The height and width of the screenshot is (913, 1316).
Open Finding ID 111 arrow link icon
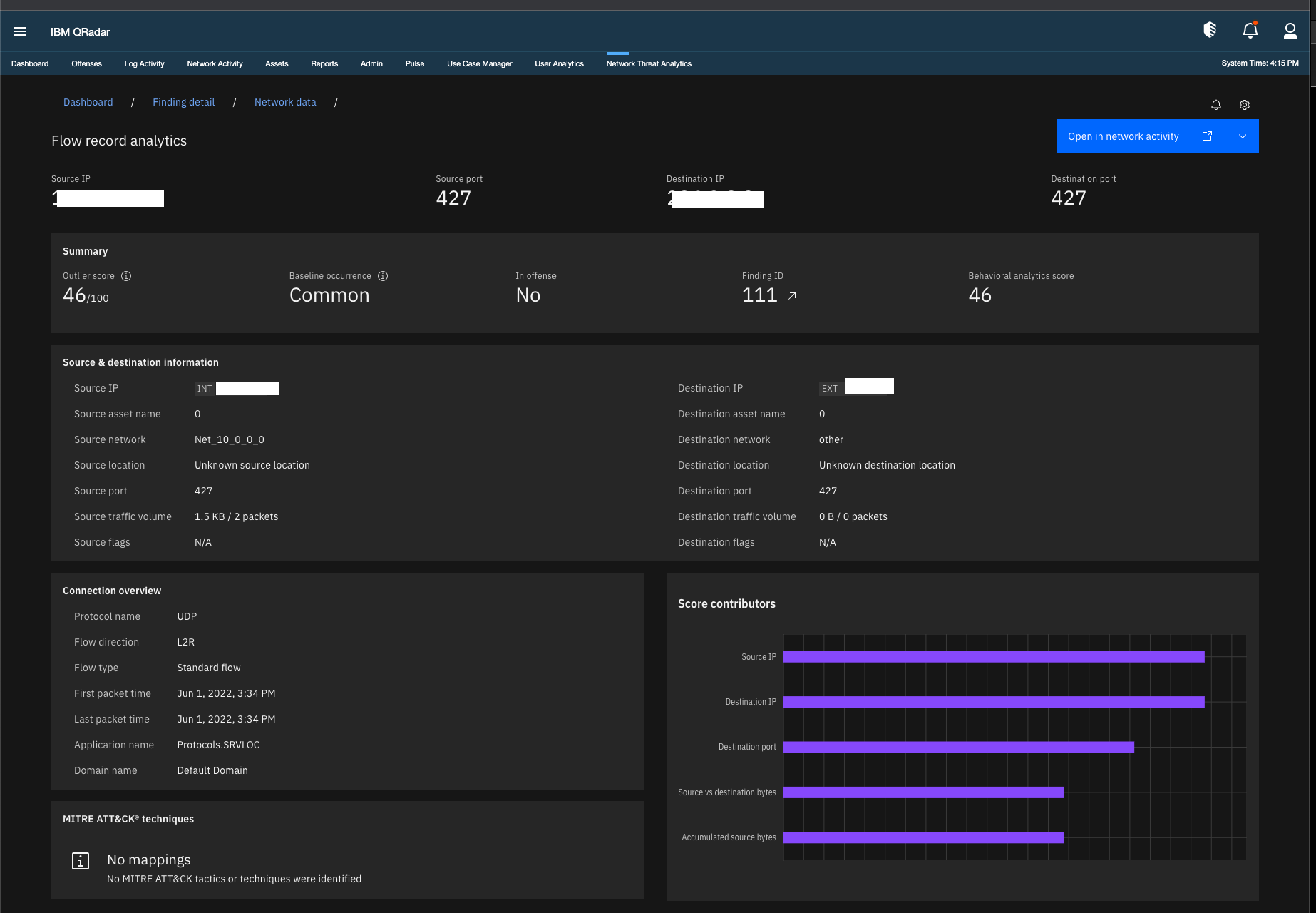tap(792, 296)
